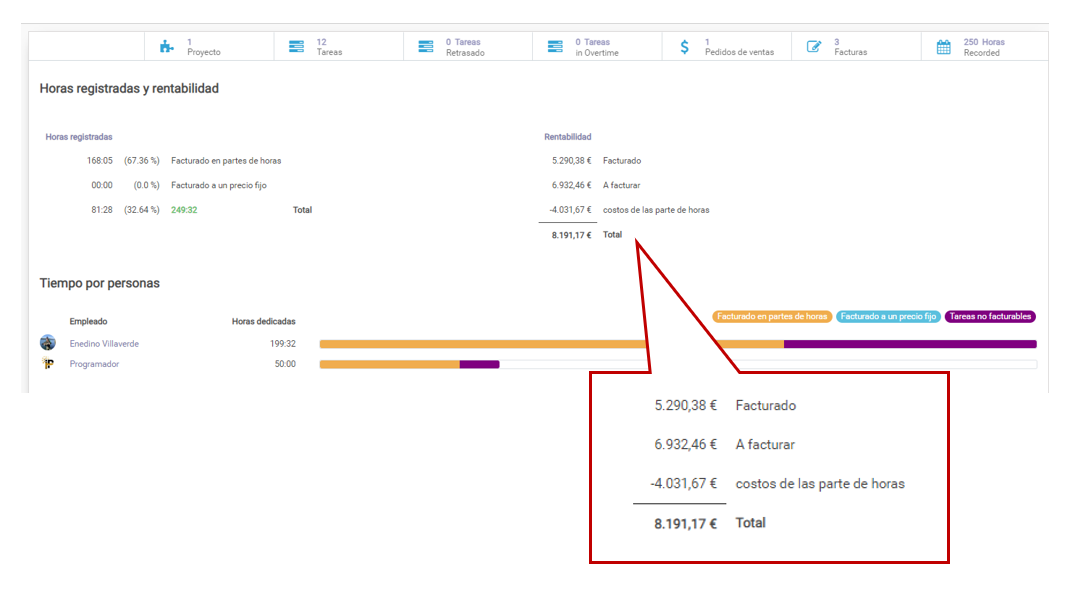Screen dimensions: 1065x590
Task: Click the puzzle piece Proyecto icon
Action: click(167, 47)
